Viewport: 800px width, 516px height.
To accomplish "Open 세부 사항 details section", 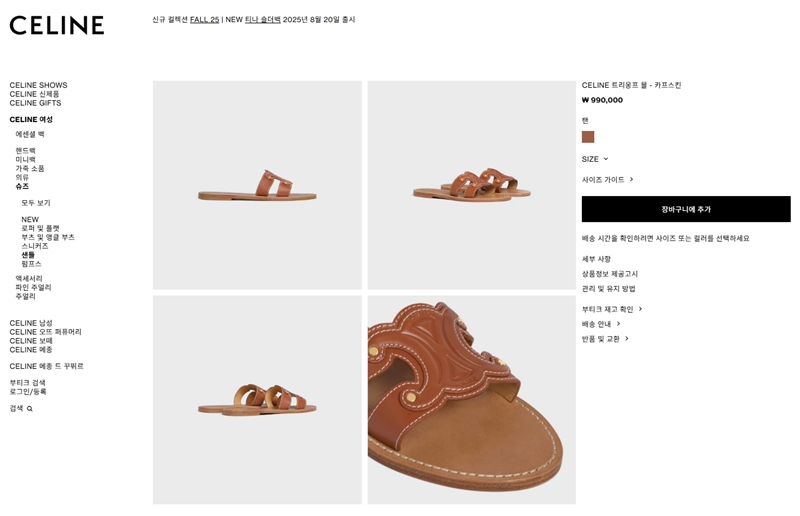I will 598,259.
